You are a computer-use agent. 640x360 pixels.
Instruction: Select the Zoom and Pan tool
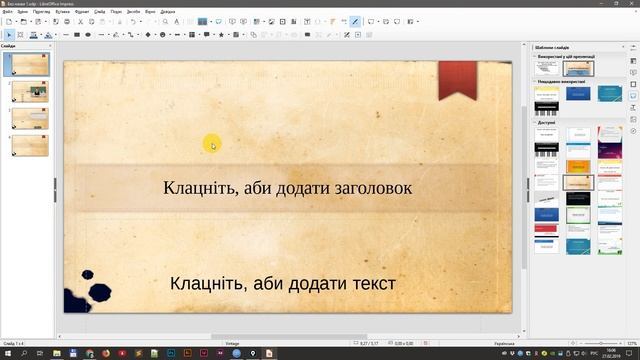pyautogui.click(x=20, y=35)
